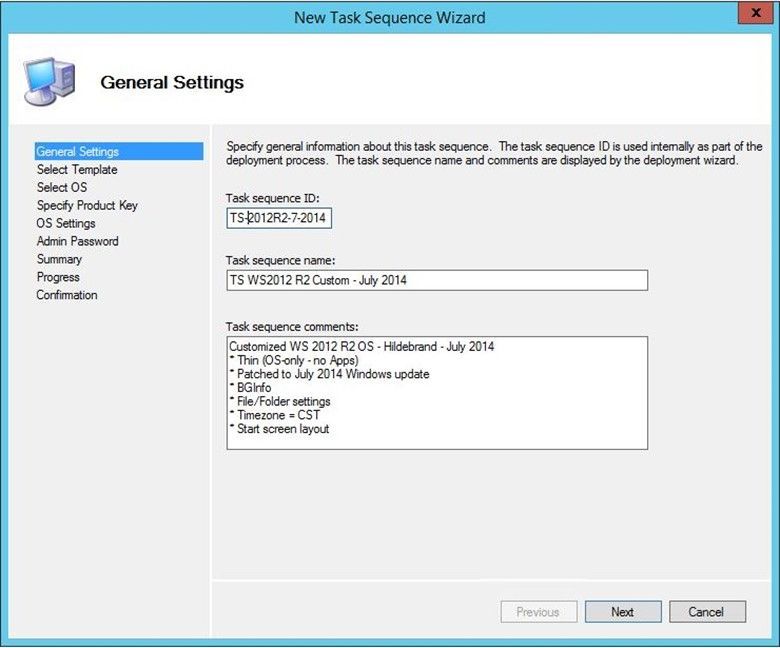Click the computer icon beside General Settings
780x648 pixels.
pyautogui.click(x=50, y=82)
